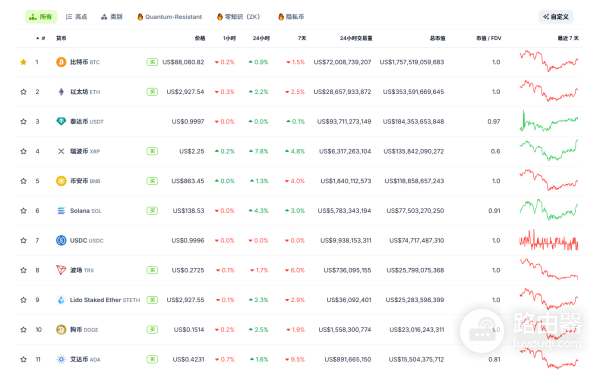Star the USDT row as favorite
The width and height of the screenshot is (600, 371).
23,122
